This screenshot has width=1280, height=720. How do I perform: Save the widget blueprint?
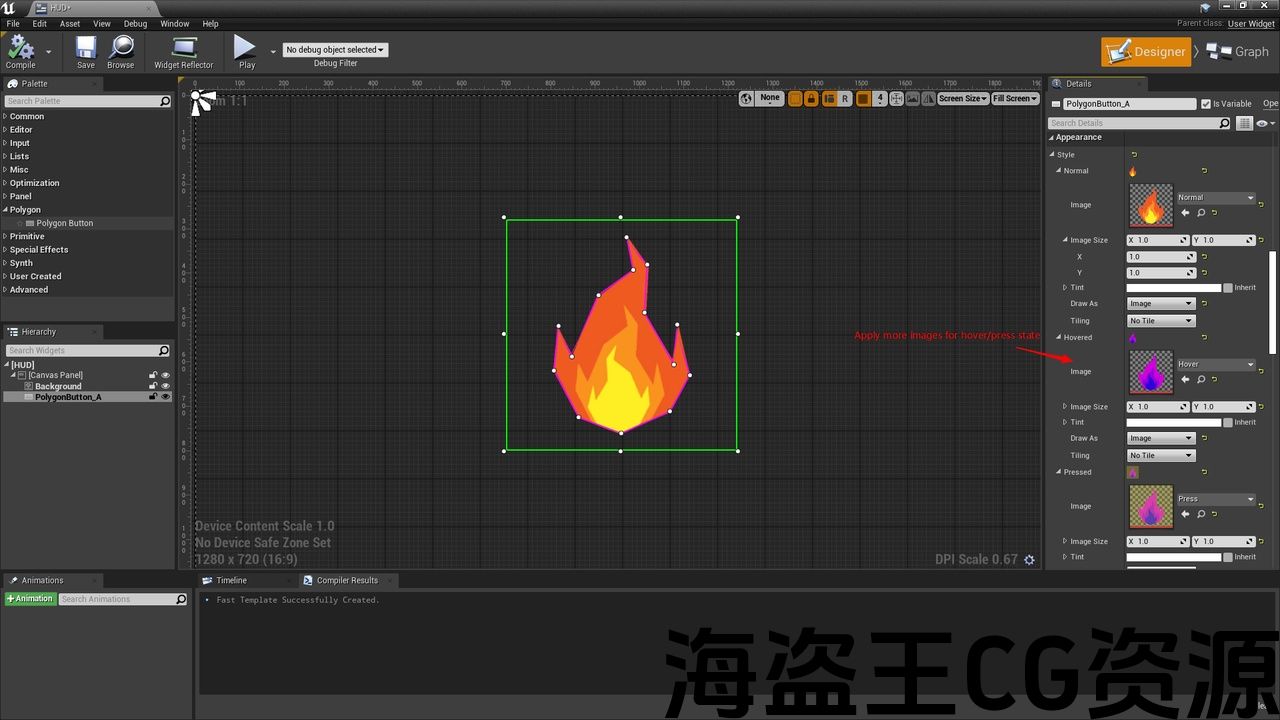coord(86,49)
